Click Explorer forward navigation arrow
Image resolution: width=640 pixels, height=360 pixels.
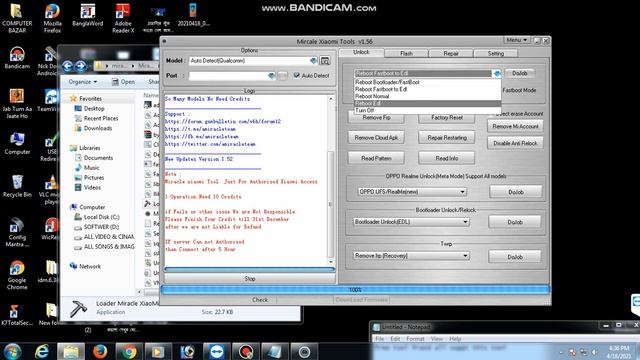tap(81, 66)
